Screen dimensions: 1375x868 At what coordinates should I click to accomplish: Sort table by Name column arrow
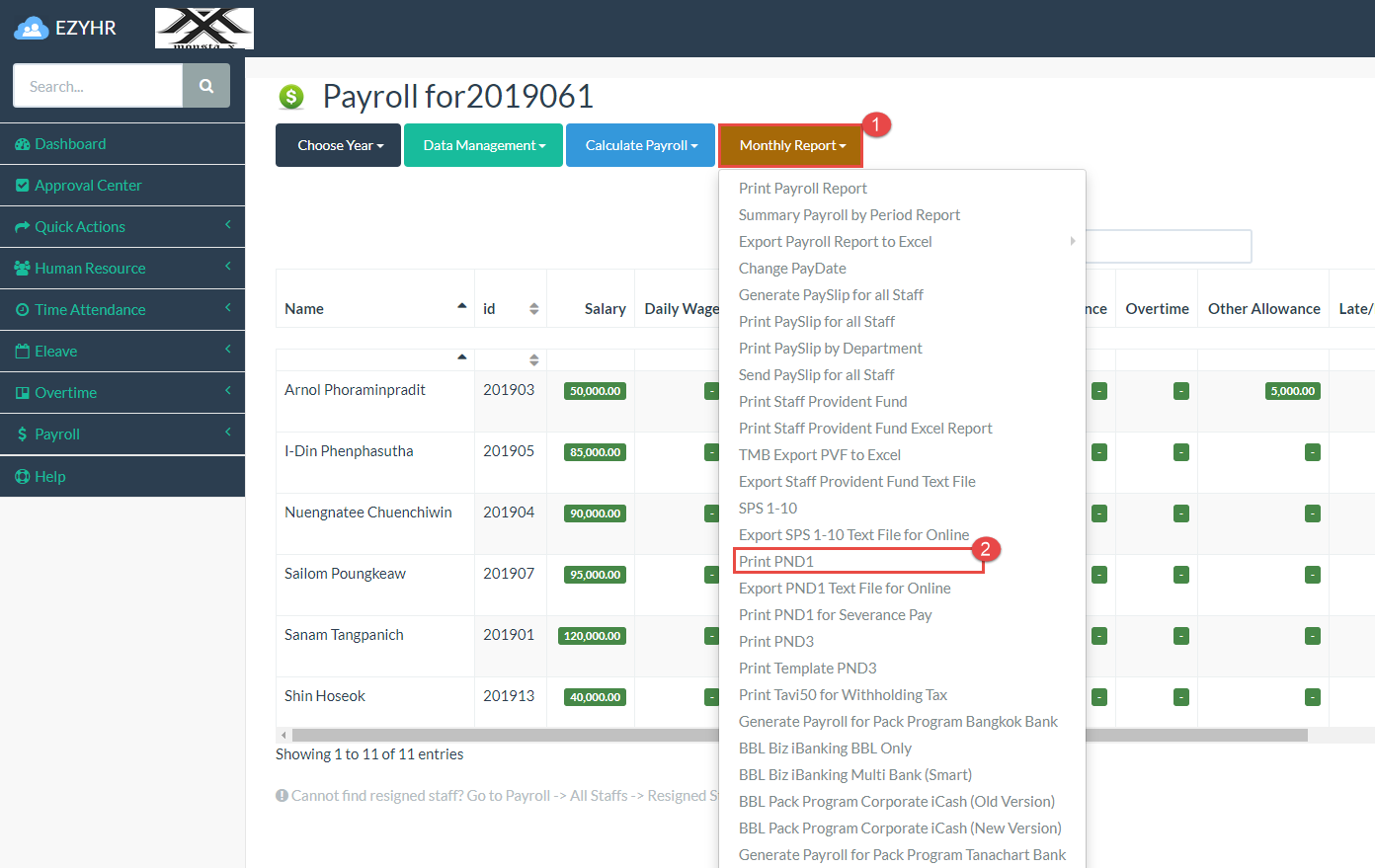point(461,307)
